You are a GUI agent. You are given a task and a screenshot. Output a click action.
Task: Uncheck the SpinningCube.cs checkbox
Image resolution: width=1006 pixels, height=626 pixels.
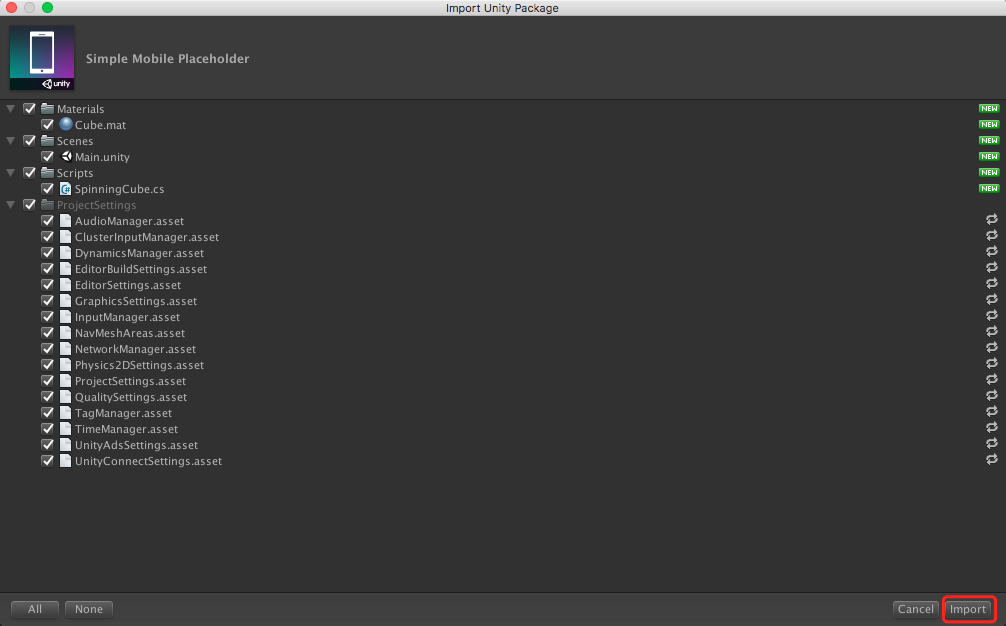[47, 189]
